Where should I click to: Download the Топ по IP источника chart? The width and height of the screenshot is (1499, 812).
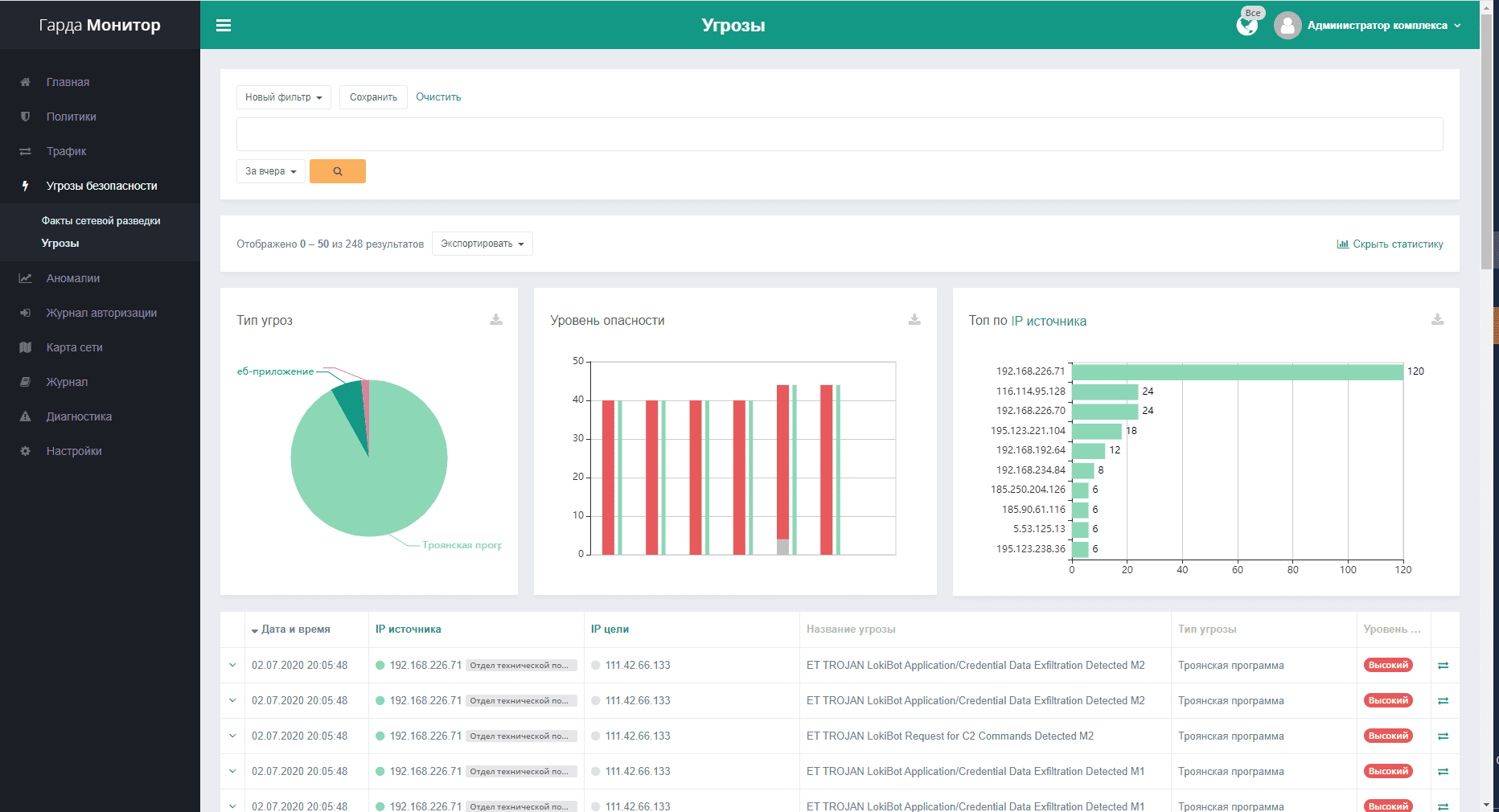1437,320
